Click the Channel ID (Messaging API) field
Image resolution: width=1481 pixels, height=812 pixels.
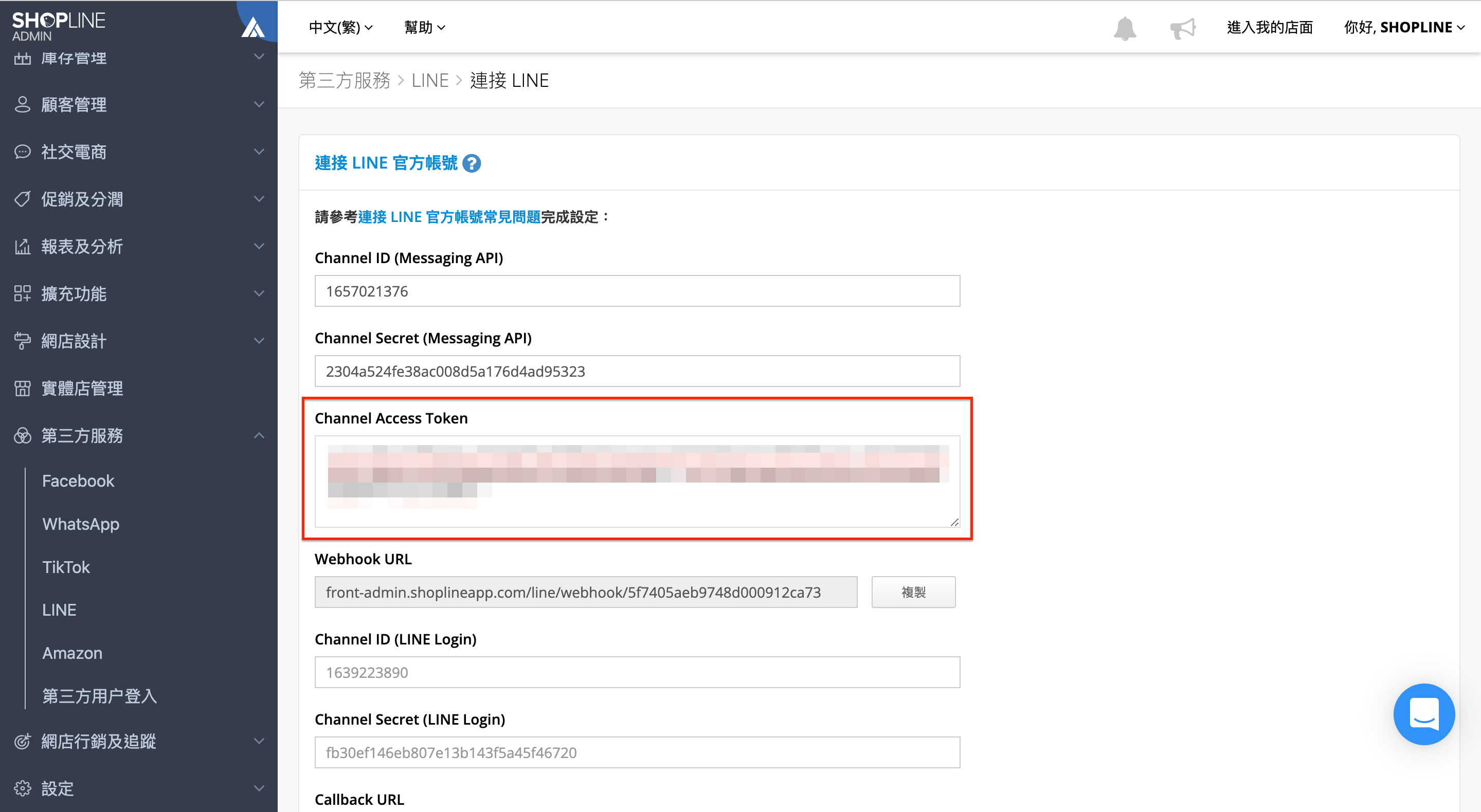click(x=638, y=291)
